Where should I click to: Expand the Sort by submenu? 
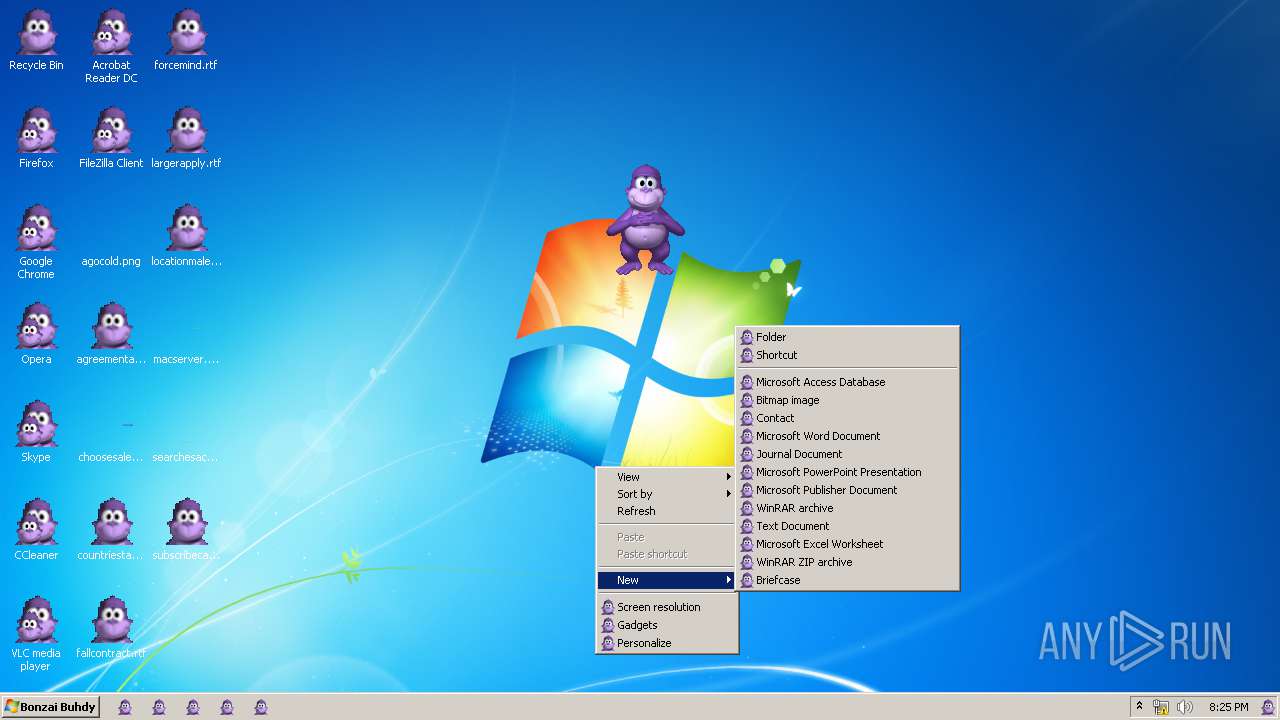[667, 494]
